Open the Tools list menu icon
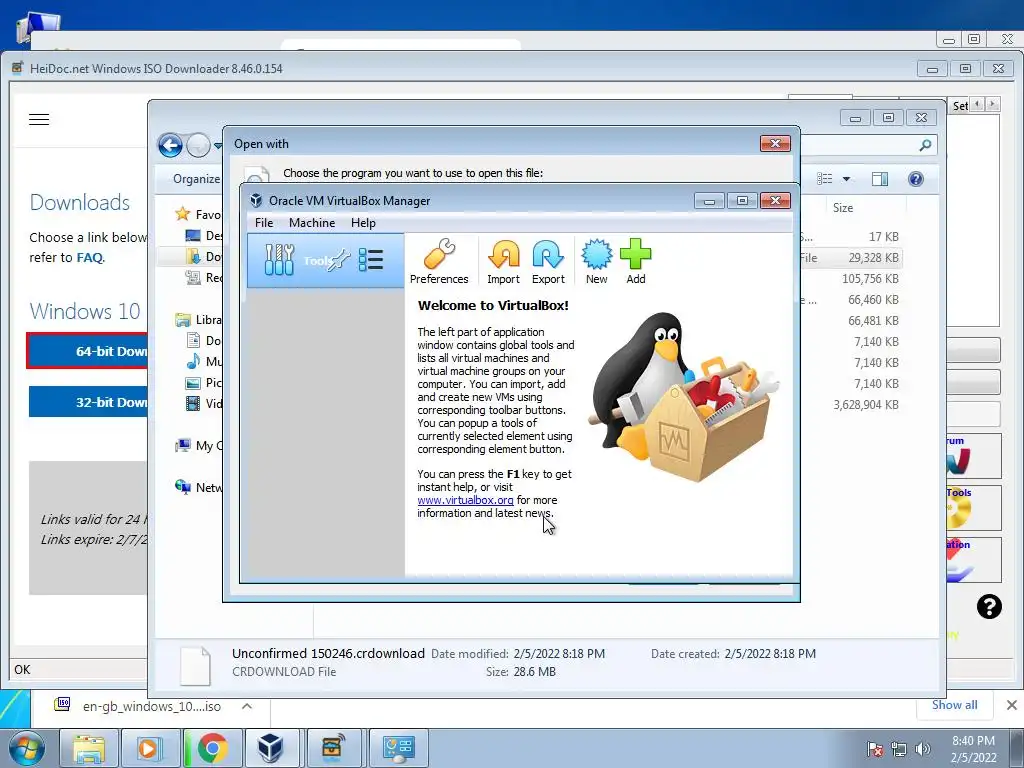The image size is (1024, 768). point(370,260)
